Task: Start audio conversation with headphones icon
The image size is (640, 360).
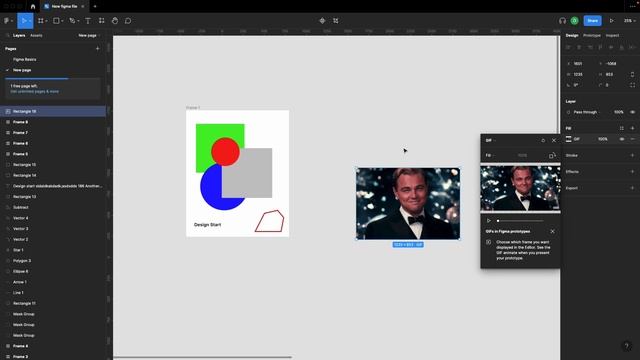Action: [562, 21]
